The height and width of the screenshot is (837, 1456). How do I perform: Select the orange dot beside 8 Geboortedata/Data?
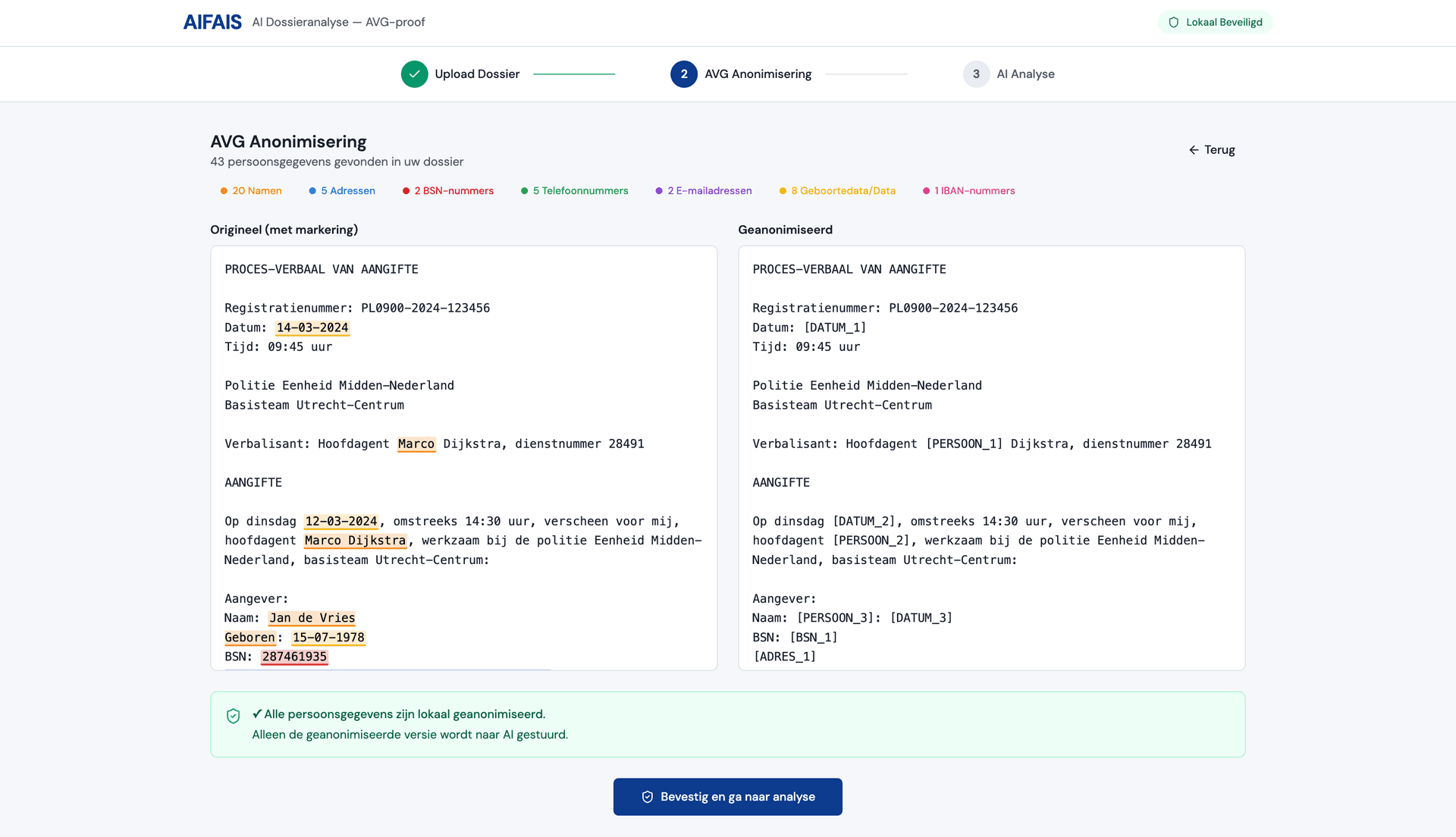(x=783, y=191)
